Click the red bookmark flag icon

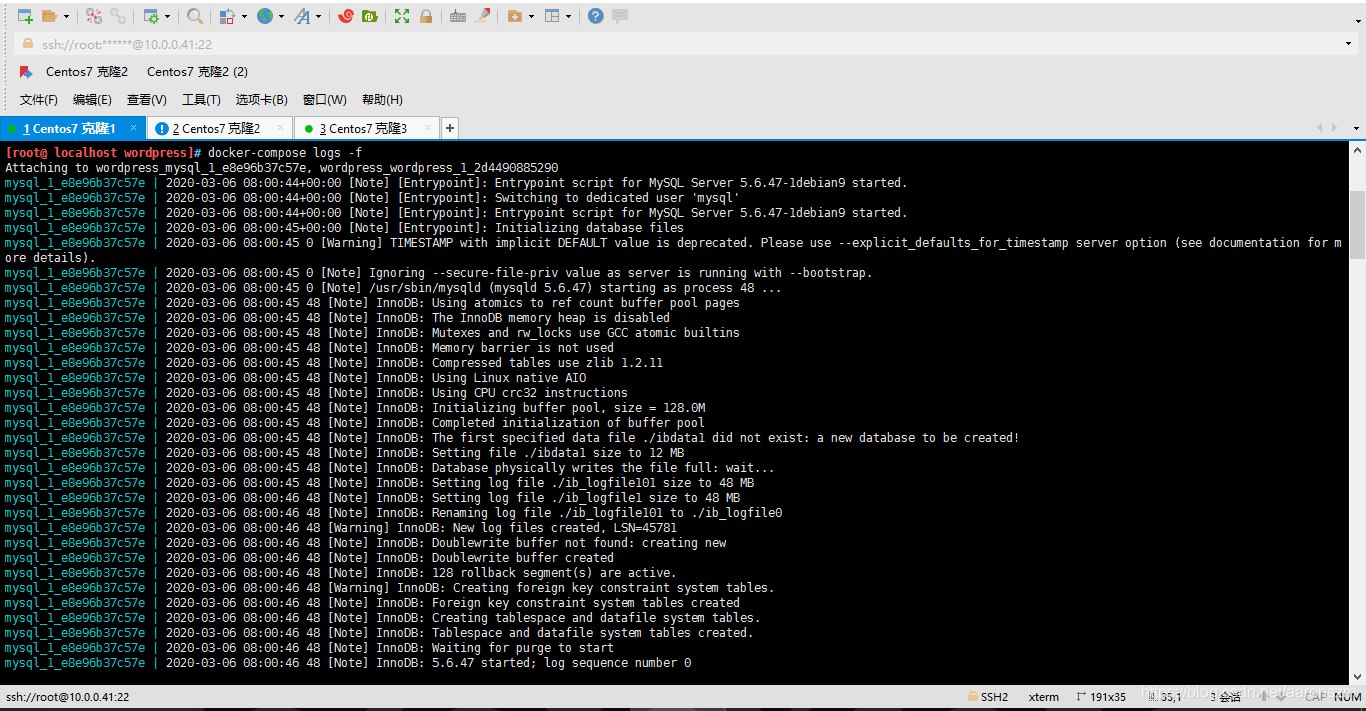26,72
